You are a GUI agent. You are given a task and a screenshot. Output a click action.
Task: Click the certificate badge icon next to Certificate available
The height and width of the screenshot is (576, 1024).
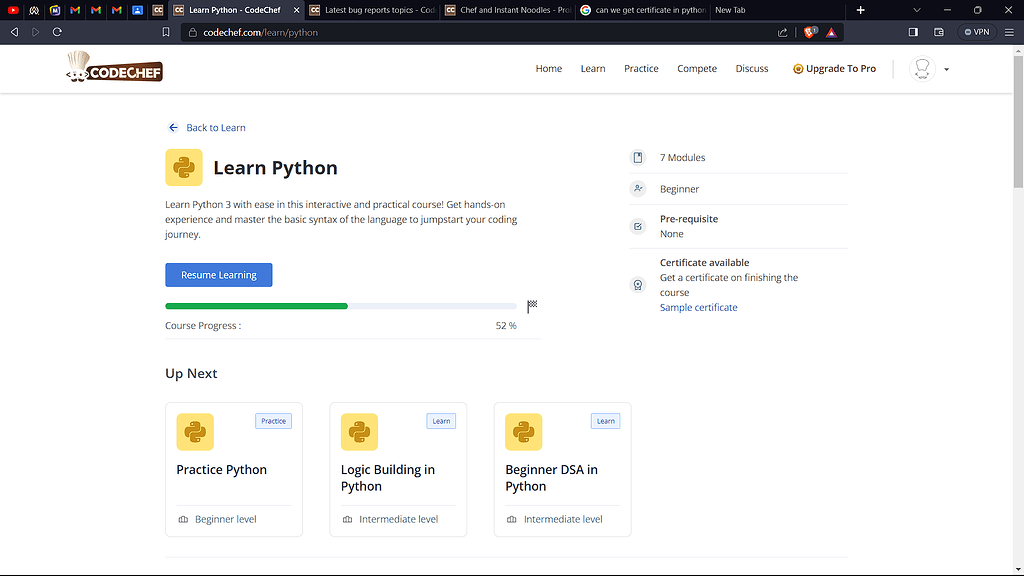pos(638,284)
